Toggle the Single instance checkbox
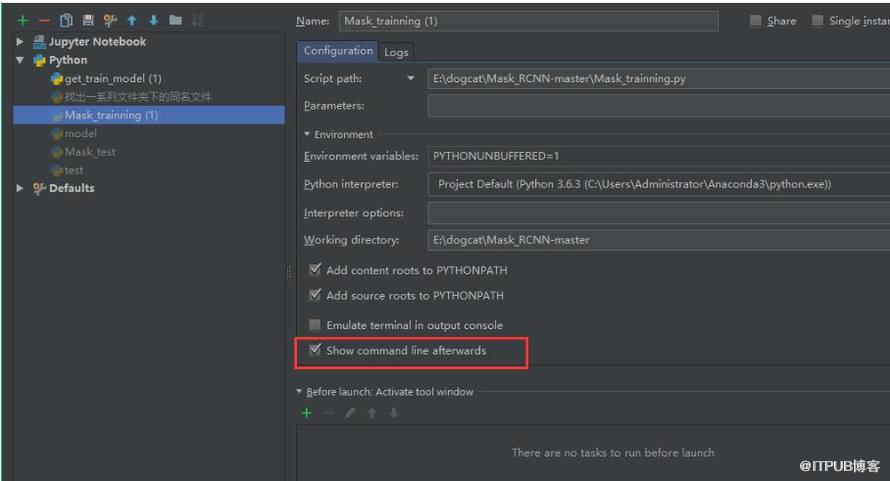Viewport: 890px width, 481px height. click(x=817, y=20)
